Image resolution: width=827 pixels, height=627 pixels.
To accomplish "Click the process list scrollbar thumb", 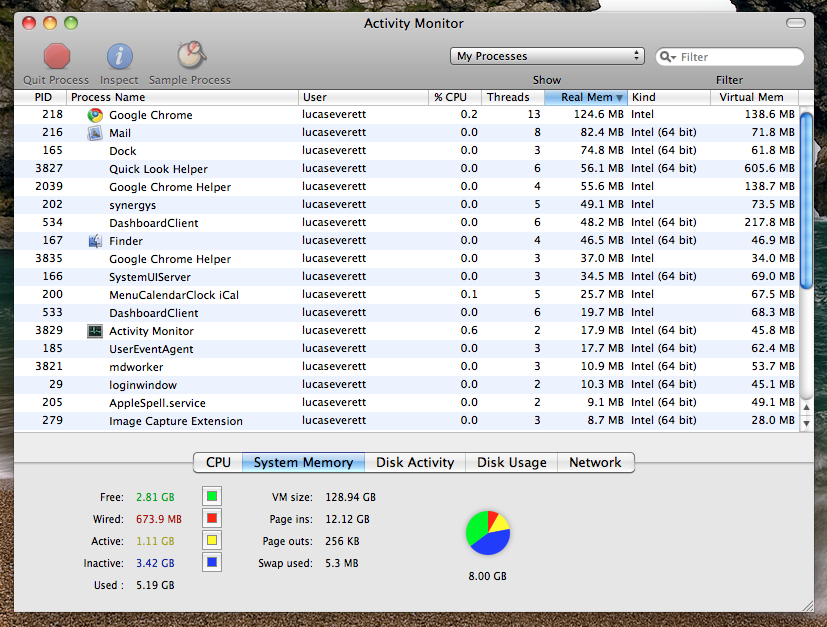I will point(806,200).
